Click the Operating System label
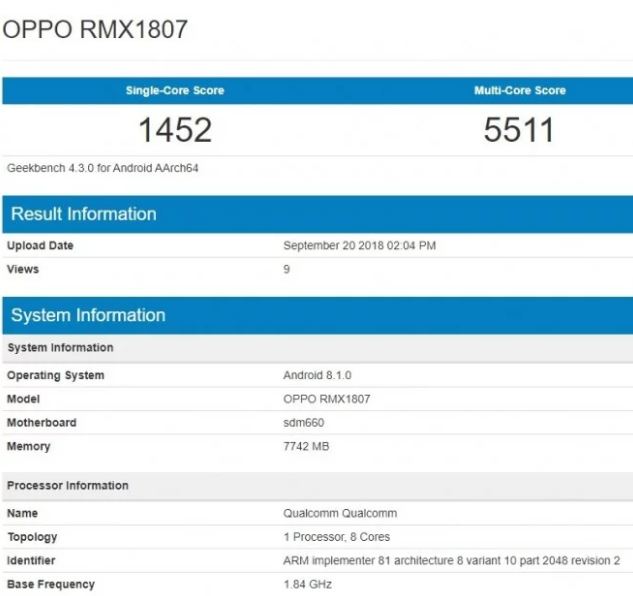The image size is (633, 596). tap(56, 375)
